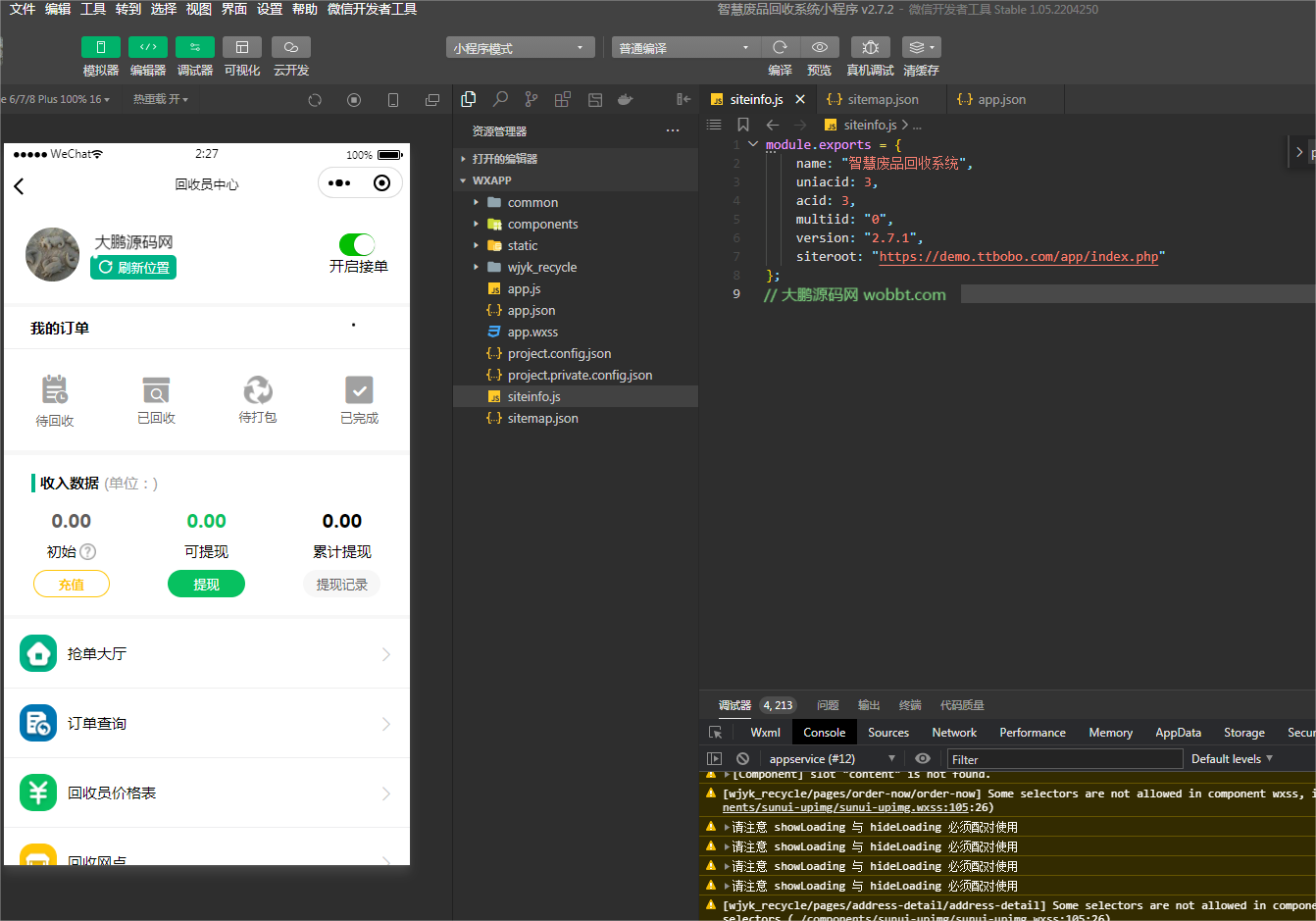Open the Network devtools tab
Viewport: 1316px width, 921px height.
[953, 732]
